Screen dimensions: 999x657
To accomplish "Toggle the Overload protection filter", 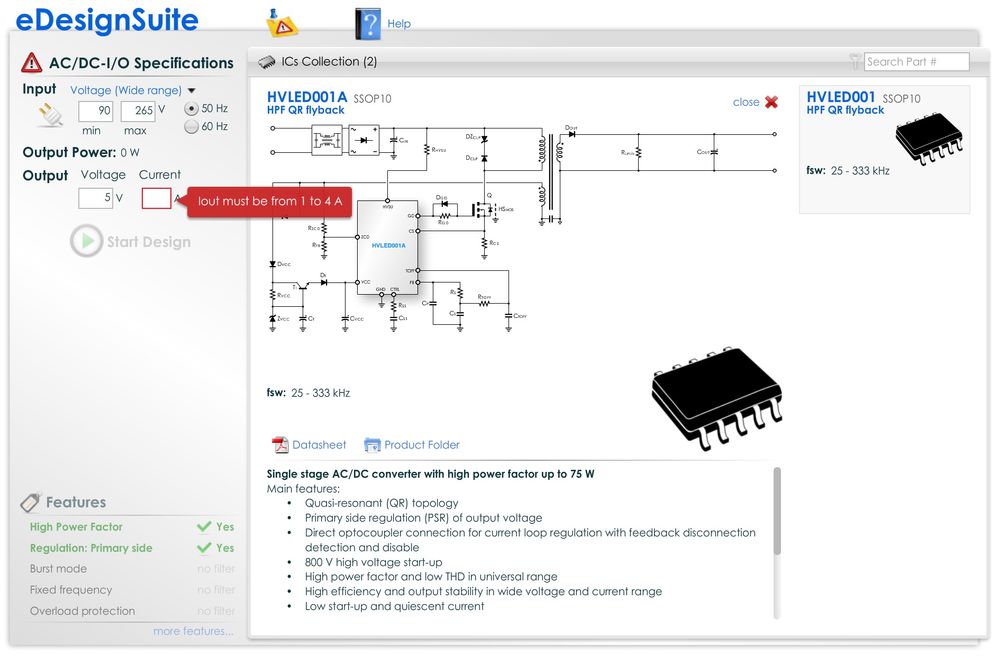I will (x=132, y=611).
